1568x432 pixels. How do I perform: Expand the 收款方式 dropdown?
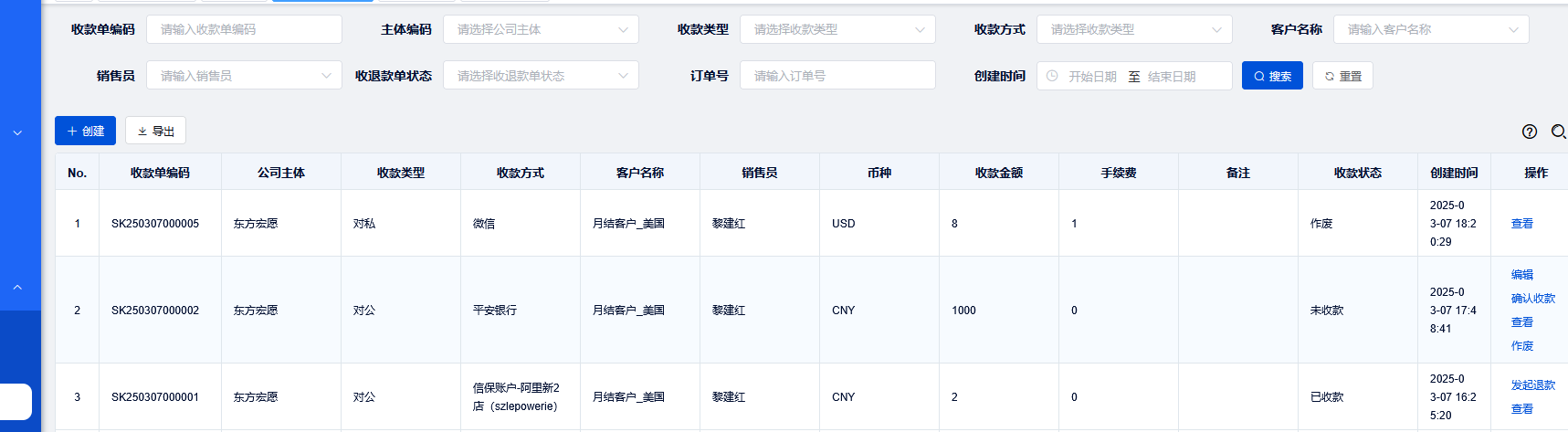(1134, 29)
